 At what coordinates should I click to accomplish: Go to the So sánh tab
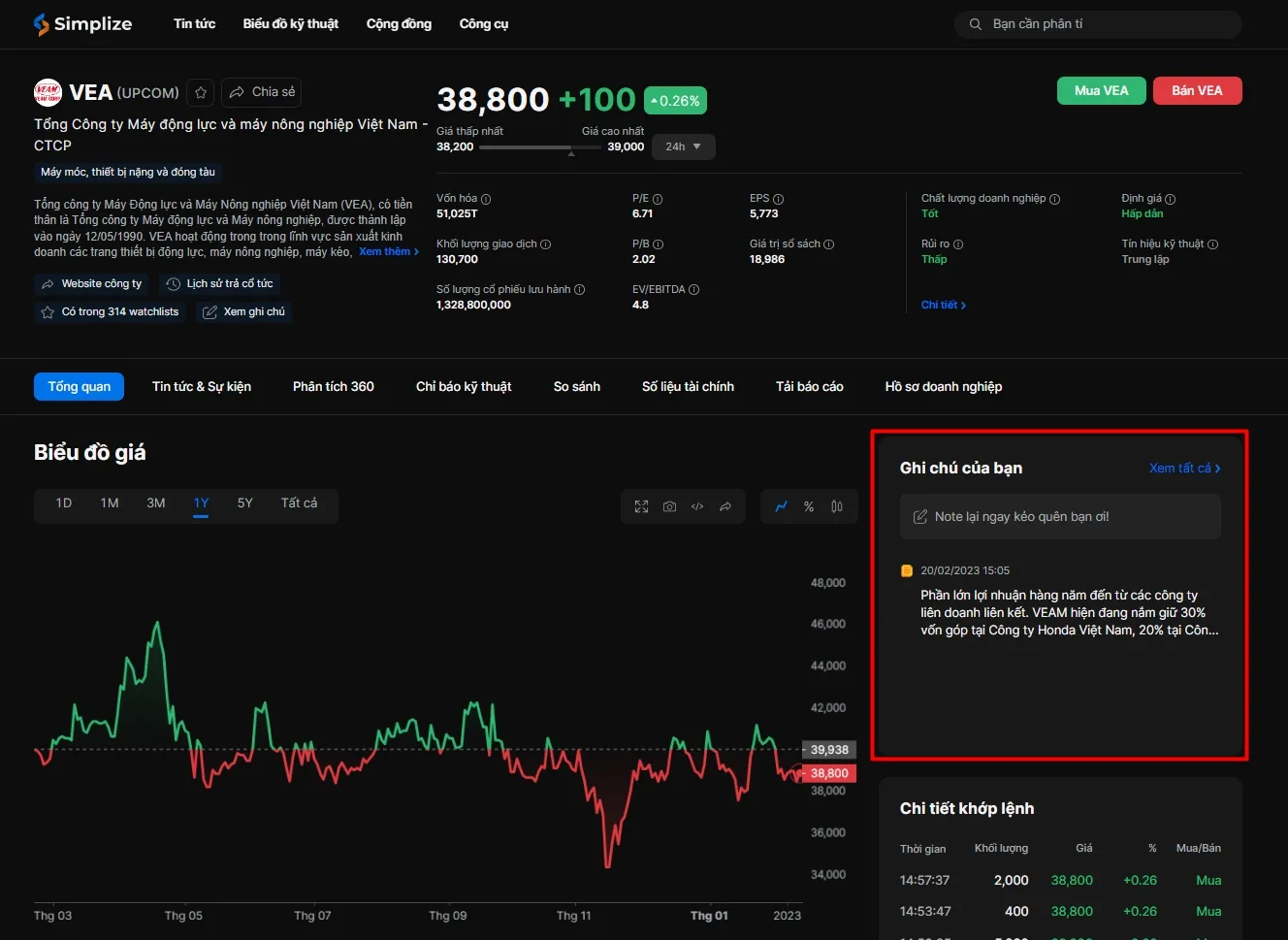coord(577,387)
